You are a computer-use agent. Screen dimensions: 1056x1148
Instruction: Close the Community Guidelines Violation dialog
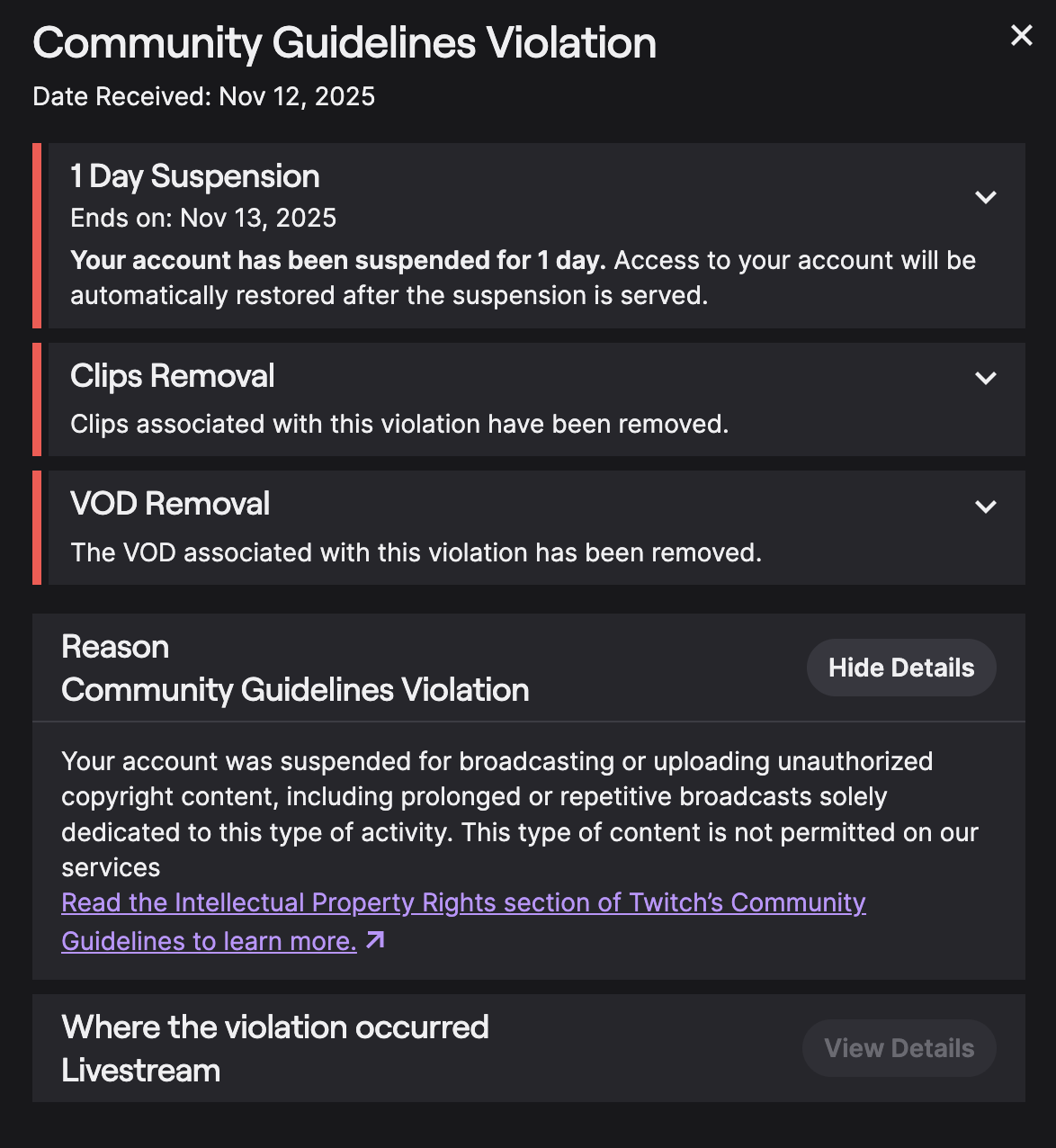click(1021, 36)
